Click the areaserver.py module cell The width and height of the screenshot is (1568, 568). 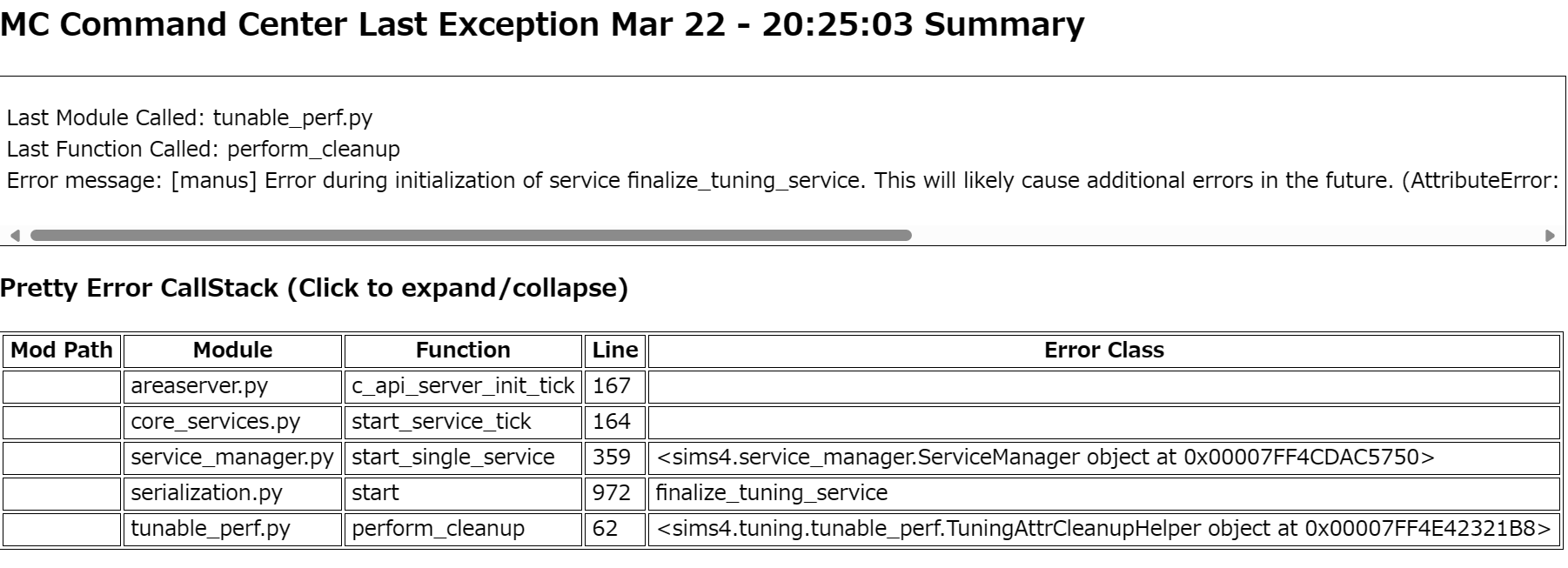[x=199, y=386]
